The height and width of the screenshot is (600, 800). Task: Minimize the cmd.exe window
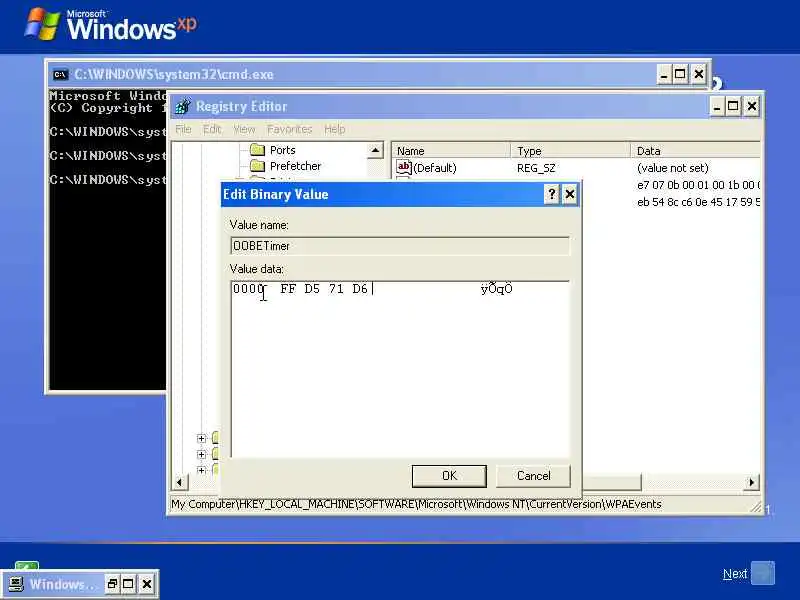[664, 75]
